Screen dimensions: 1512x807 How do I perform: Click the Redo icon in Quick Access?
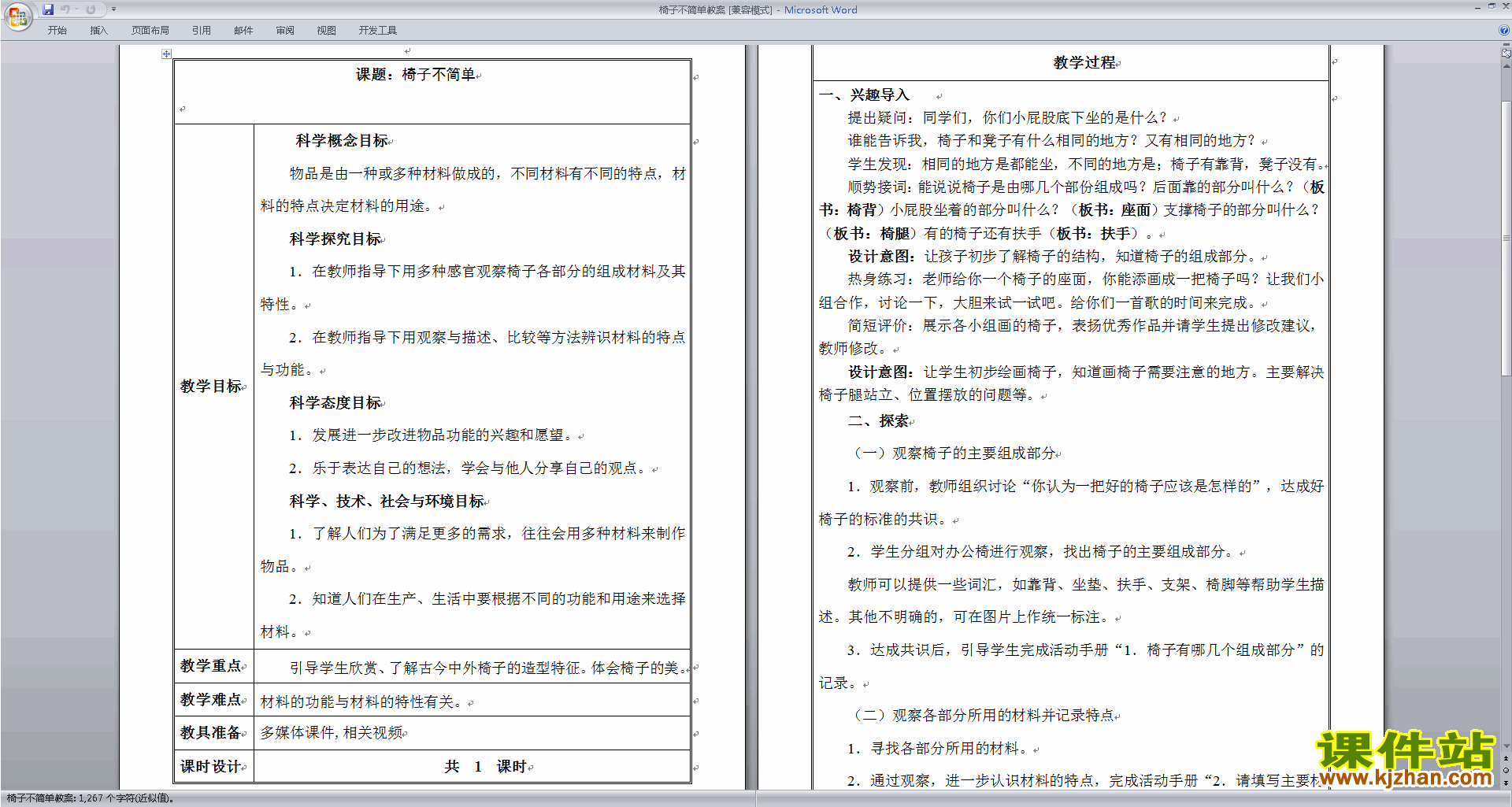91,9
